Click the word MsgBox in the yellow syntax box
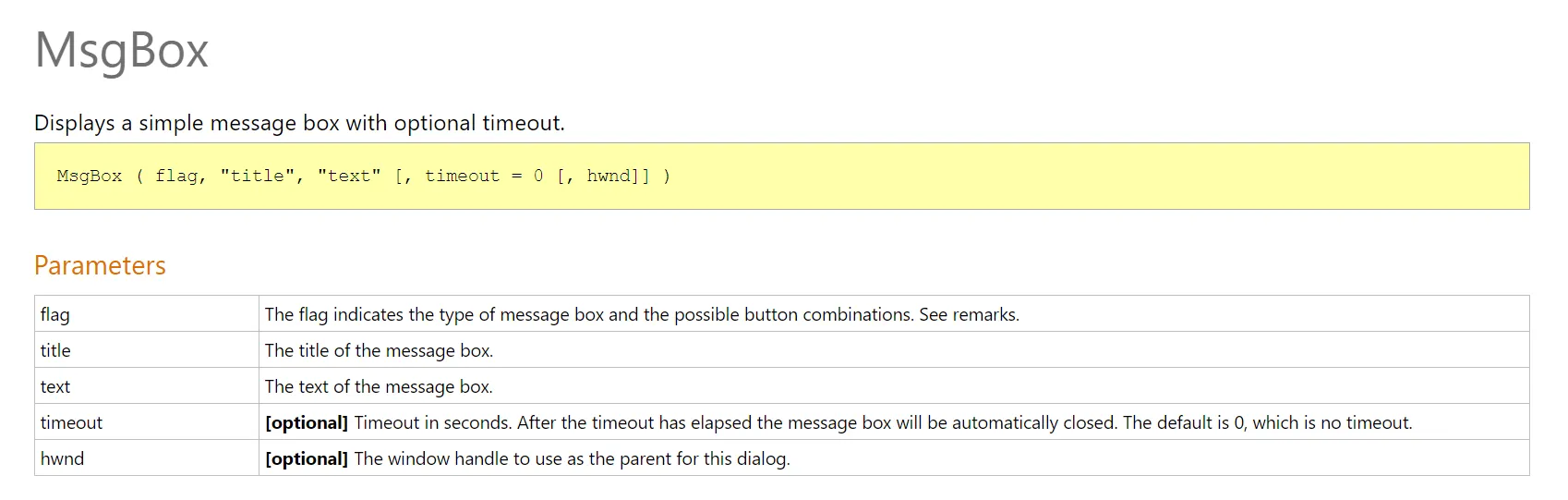 (x=90, y=176)
